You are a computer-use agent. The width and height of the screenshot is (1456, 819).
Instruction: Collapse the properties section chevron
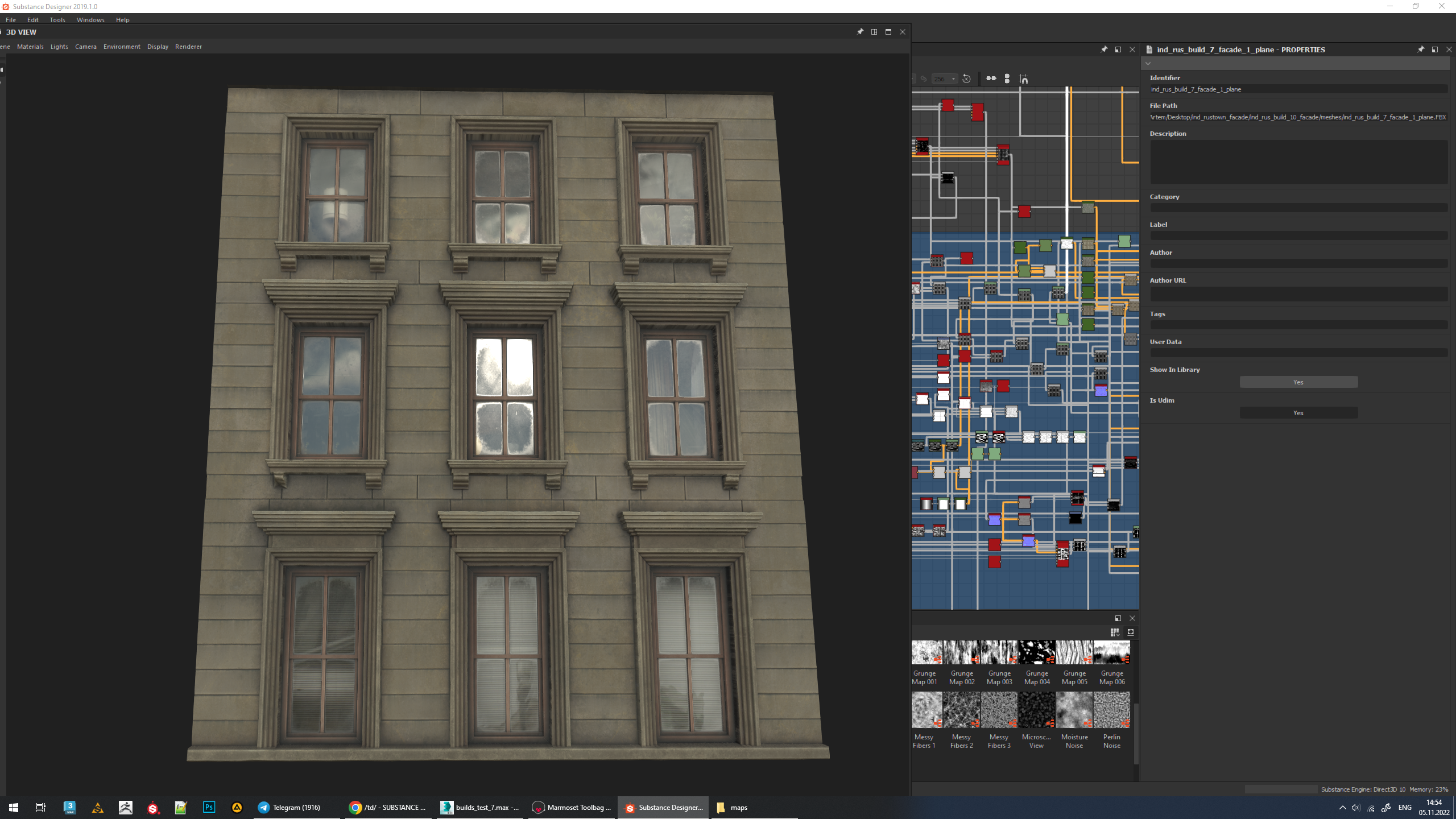1148,63
